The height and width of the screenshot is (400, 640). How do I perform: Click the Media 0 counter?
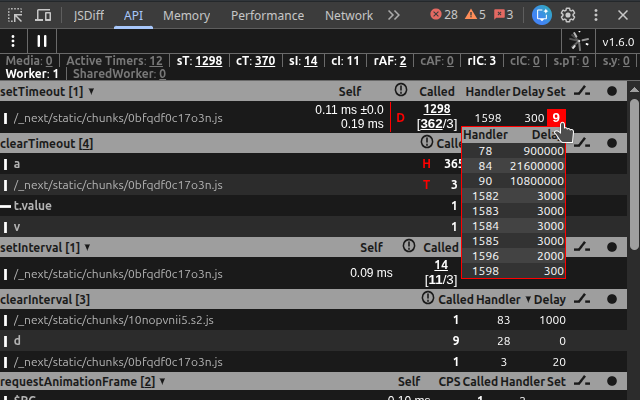[29, 61]
